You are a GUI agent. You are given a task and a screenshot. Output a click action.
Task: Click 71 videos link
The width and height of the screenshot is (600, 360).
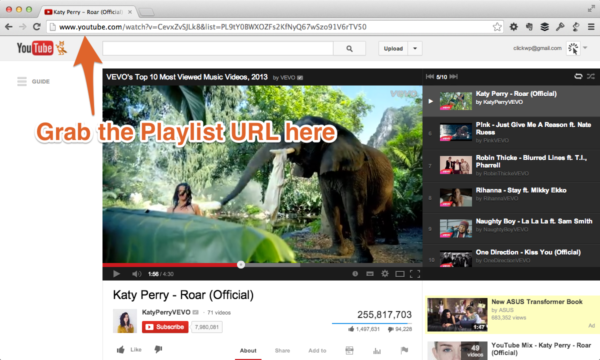click(x=219, y=313)
